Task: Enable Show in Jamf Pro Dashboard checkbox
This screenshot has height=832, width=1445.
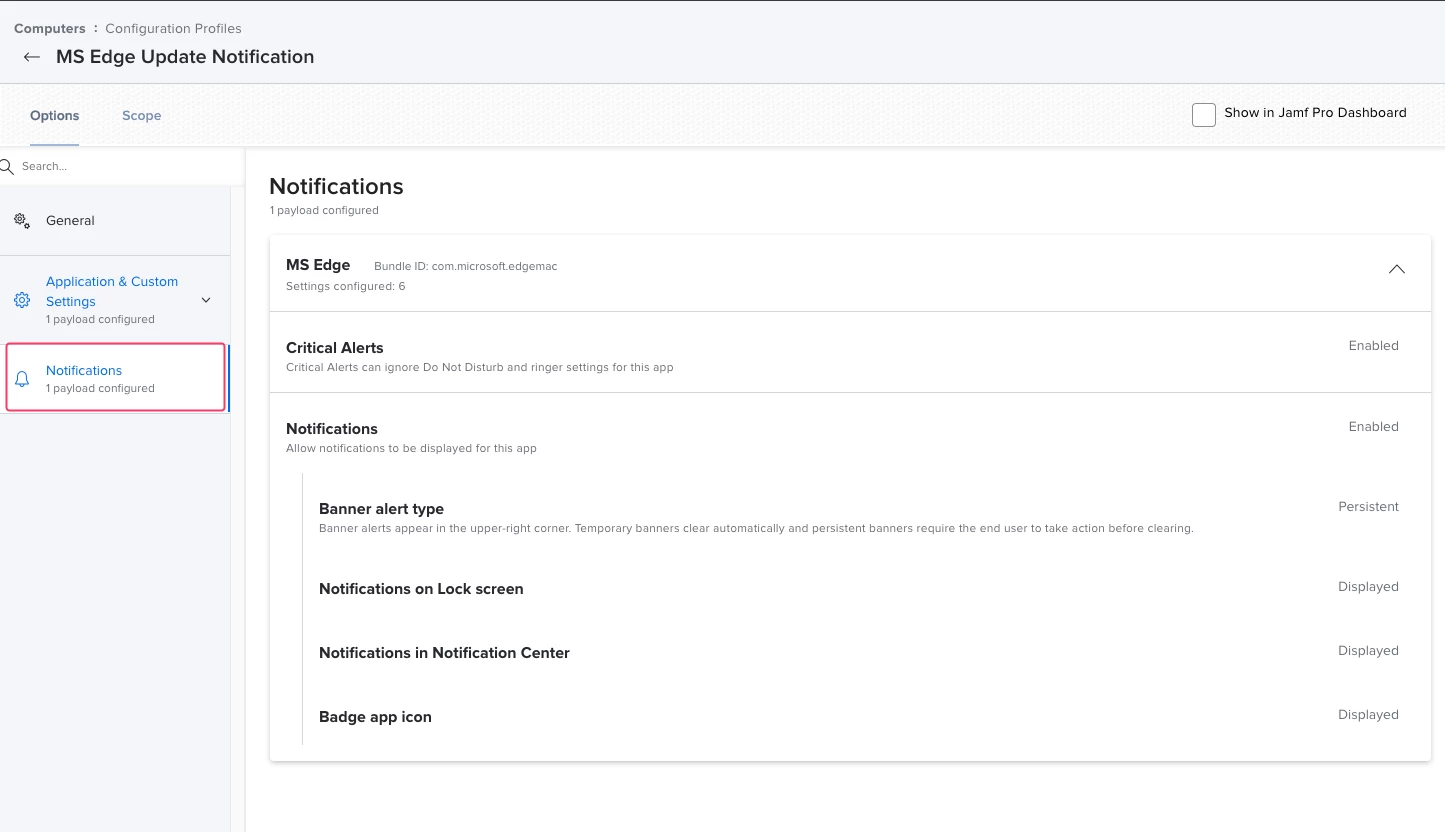Action: [1204, 114]
